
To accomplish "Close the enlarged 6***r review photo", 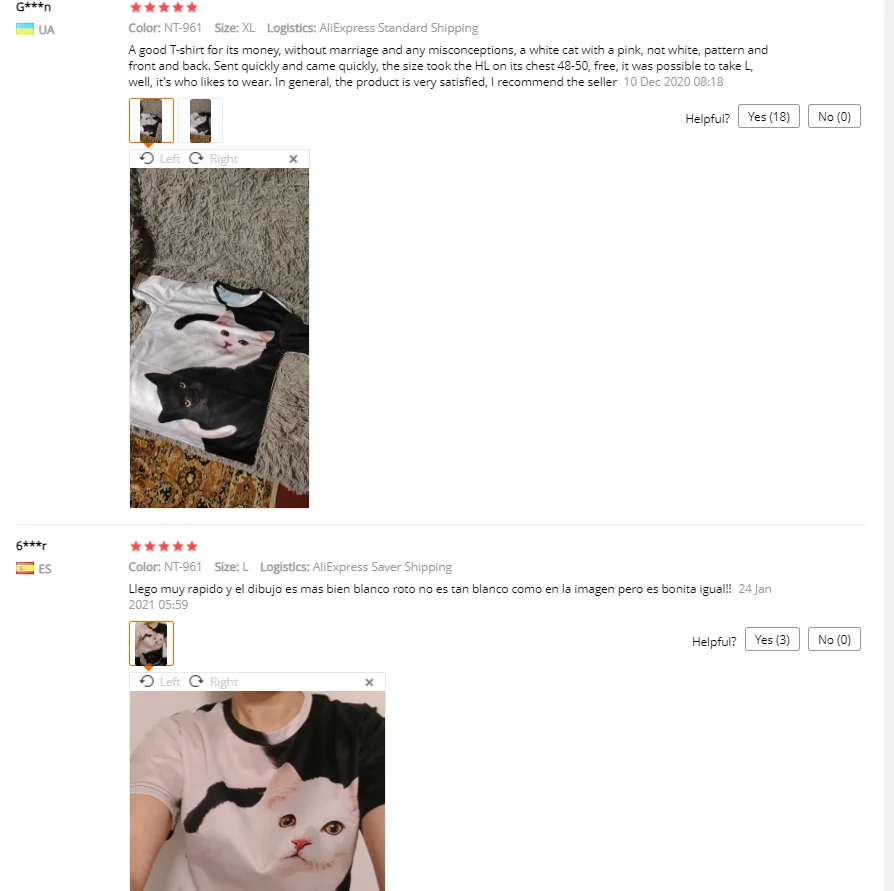I will pyautogui.click(x=369, y=682).
